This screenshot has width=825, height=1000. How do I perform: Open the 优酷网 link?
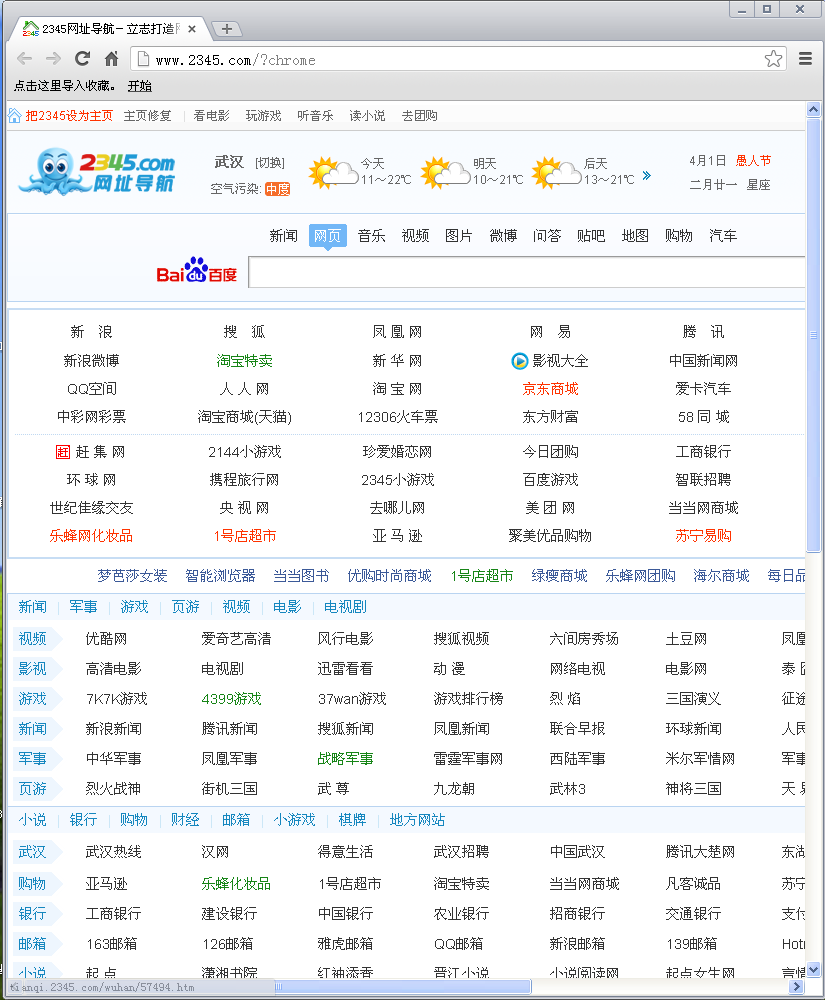pyautogui.click(x=106, y=639)
